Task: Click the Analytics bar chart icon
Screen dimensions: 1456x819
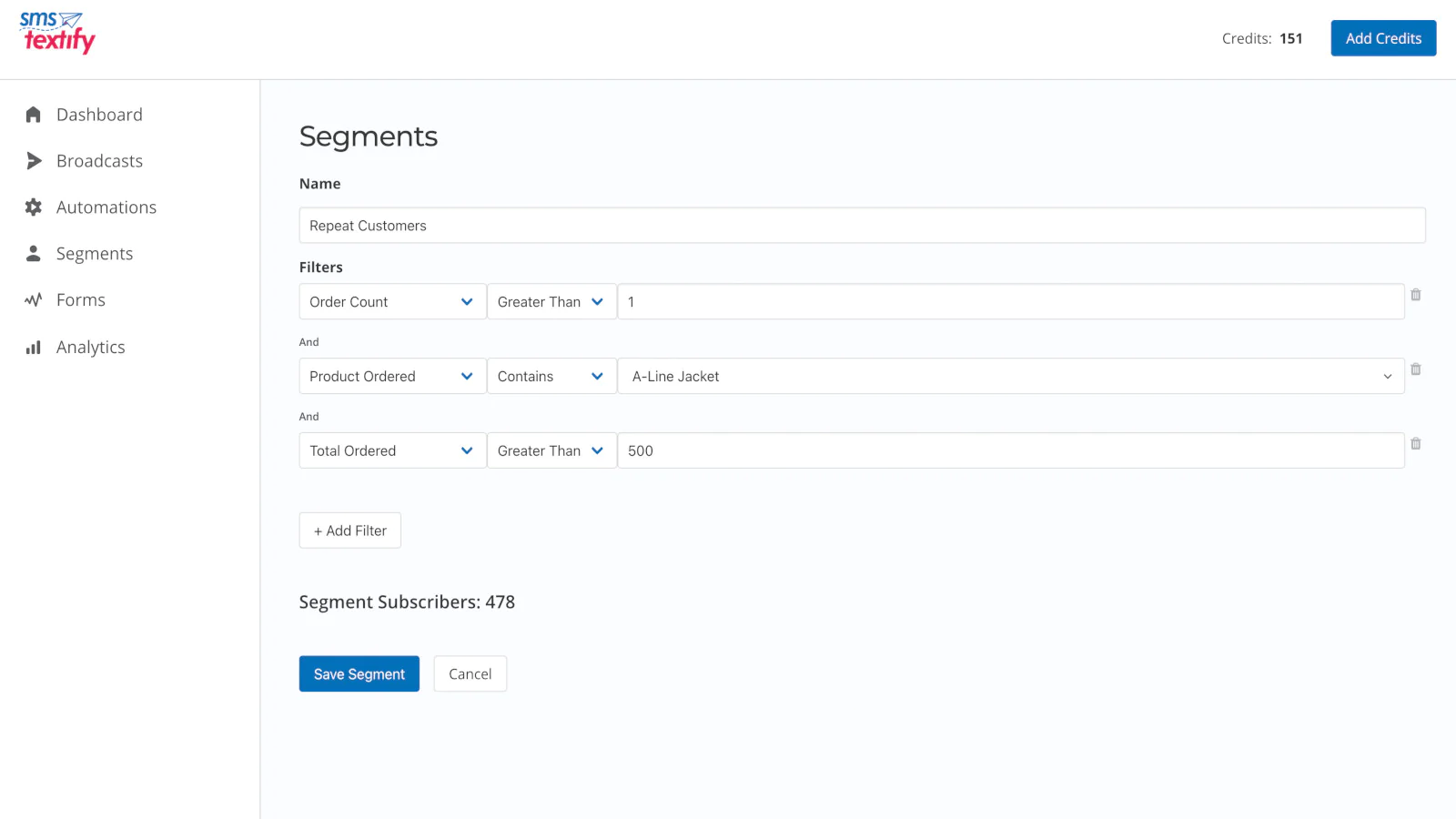Action: (x=34, y=348)
